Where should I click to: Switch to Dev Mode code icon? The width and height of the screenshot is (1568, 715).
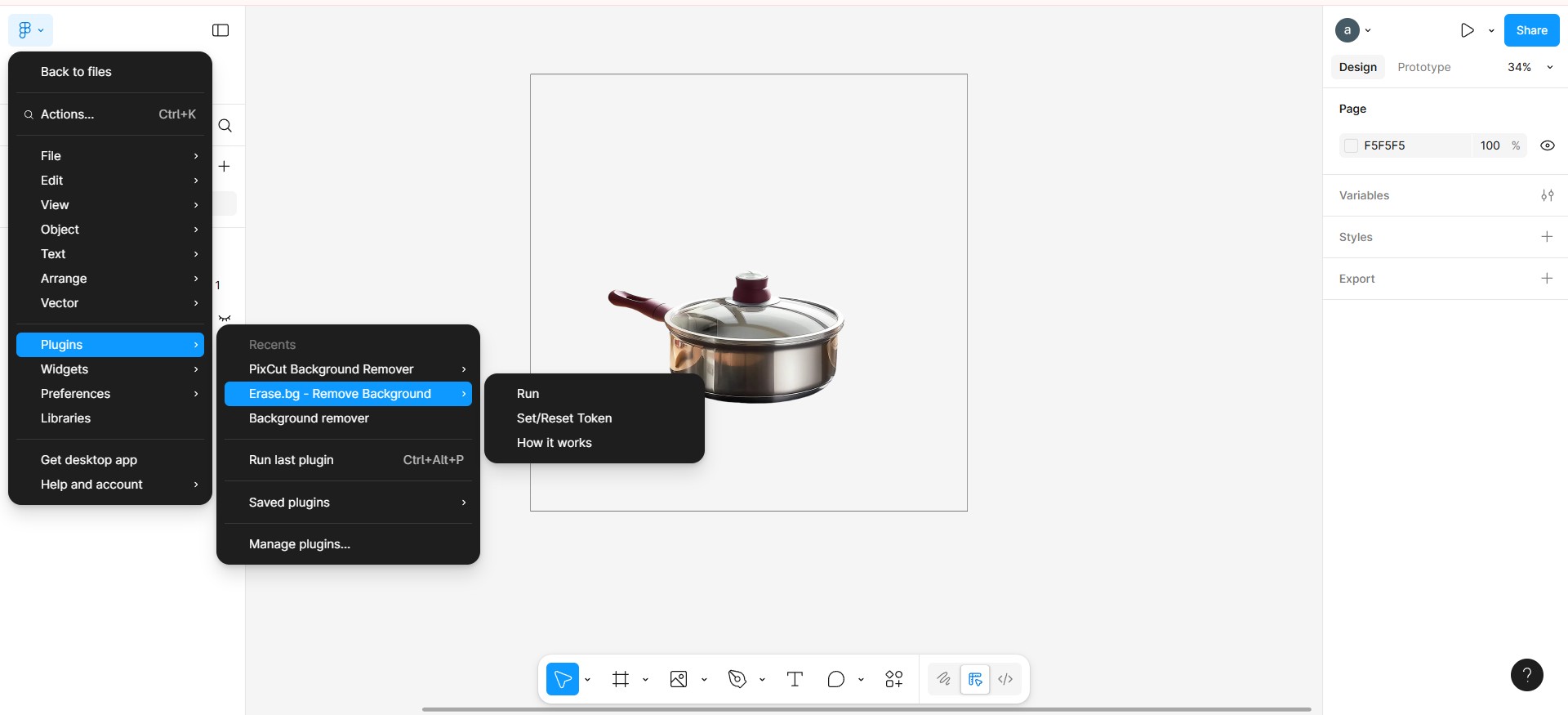pyautogui.click(x=1005, y=679)
